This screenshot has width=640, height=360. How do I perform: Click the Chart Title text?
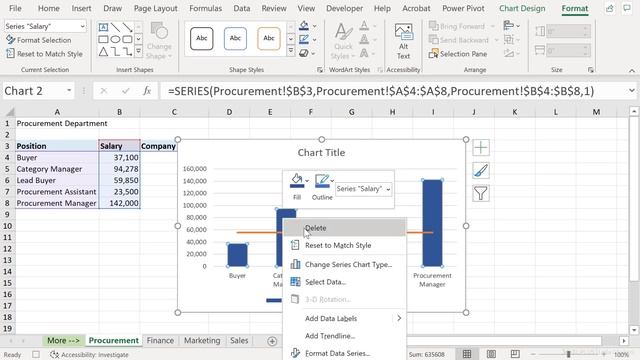tap(321, 153)
